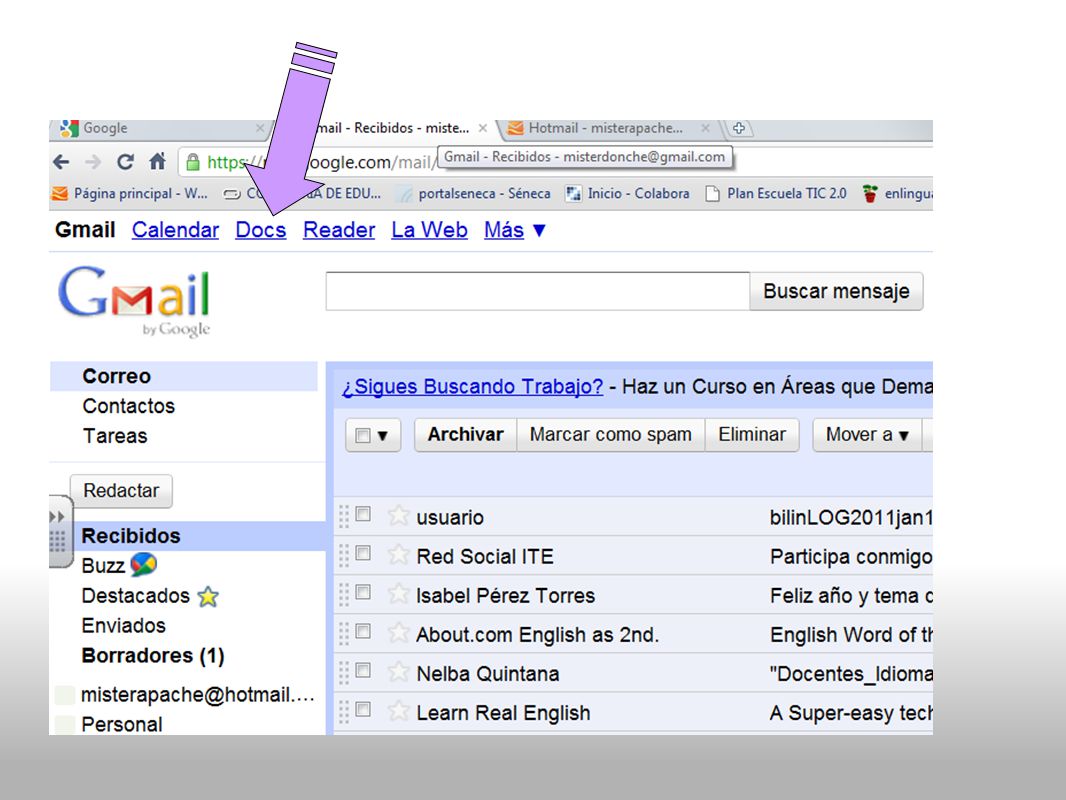Open the ¿Sigues Buscando Trabajo? ad link
Viewport: 1066px width, 800px height.
[x=472, y=386]
